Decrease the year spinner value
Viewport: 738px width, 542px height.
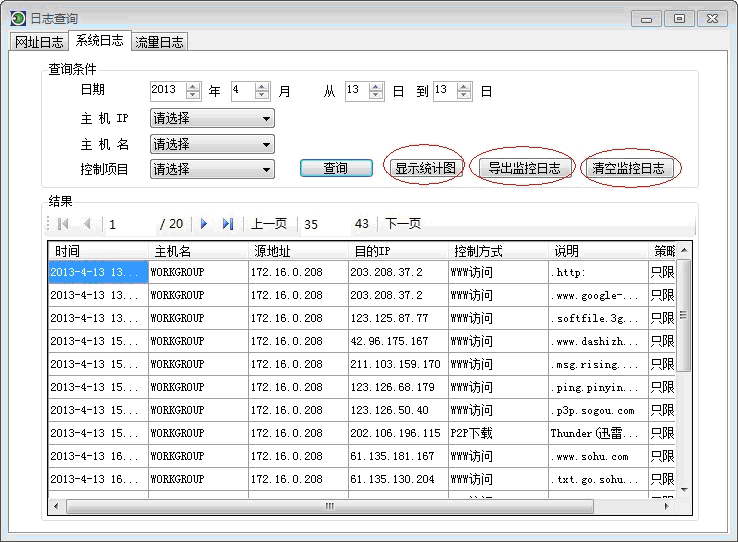[x=193, y=95]
